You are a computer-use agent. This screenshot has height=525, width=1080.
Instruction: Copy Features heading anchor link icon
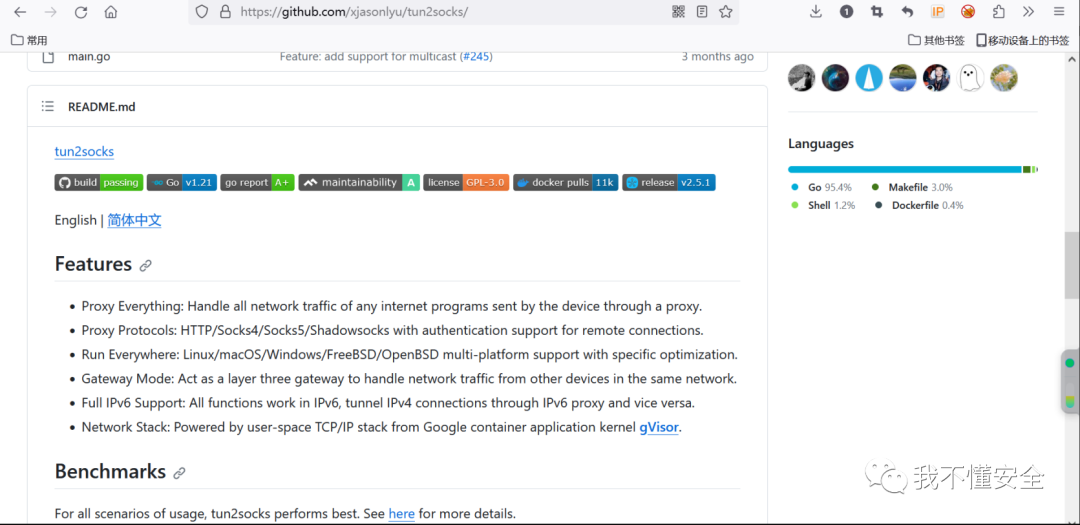click(145, 266)
